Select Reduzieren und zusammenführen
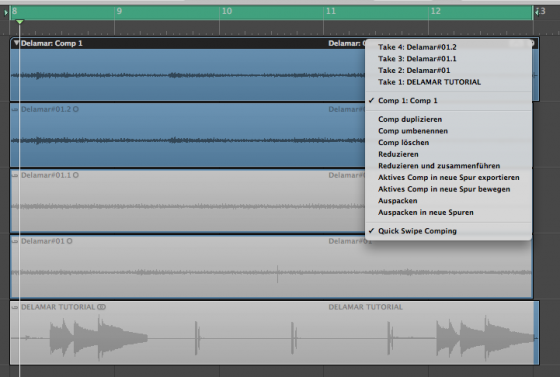The image size is (560, 377). click(x=449, y=166)
